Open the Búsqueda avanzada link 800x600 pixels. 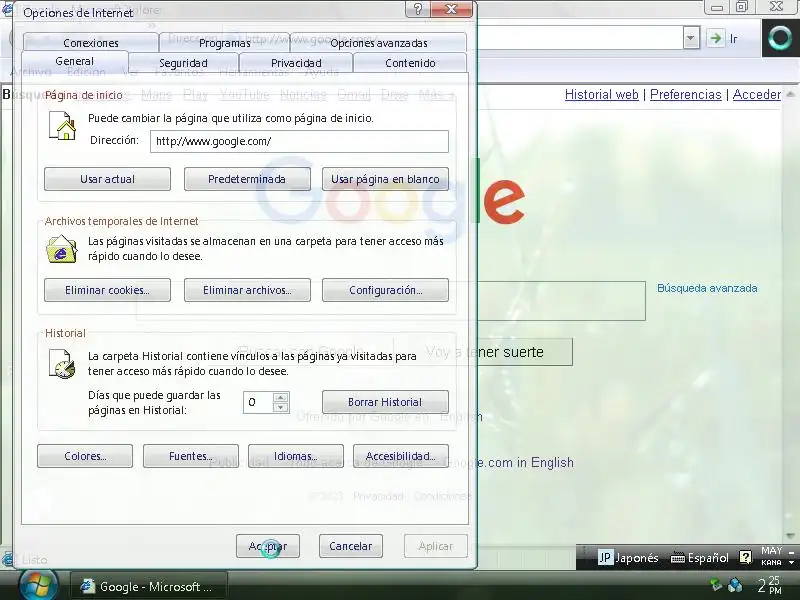click(x=707, y=288)
